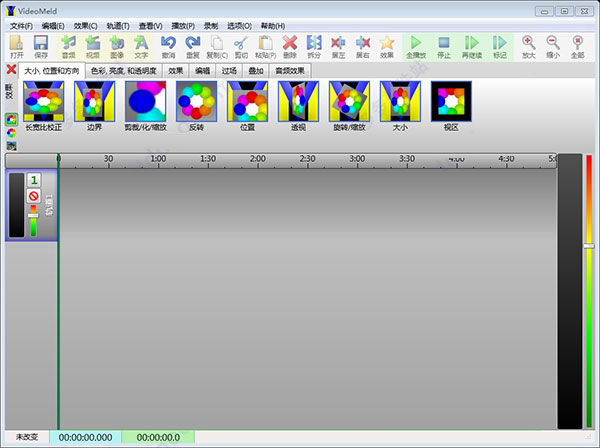This screenshot has width=600, height=448.
Task: Click the 00:00:00.000 time field
Action: tap(85, 437)
